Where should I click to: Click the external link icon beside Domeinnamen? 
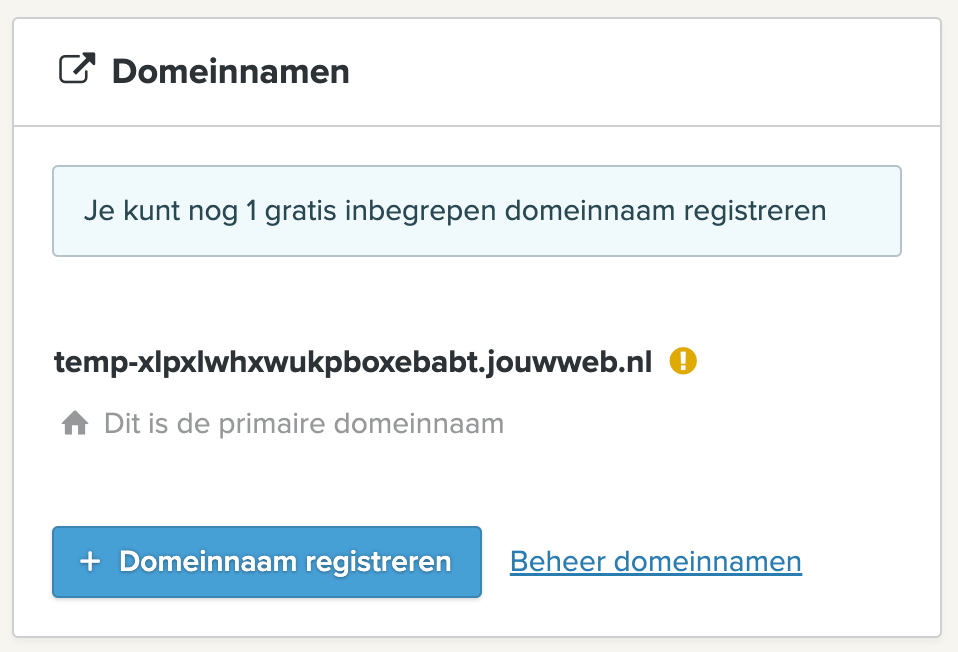point(77,71)
